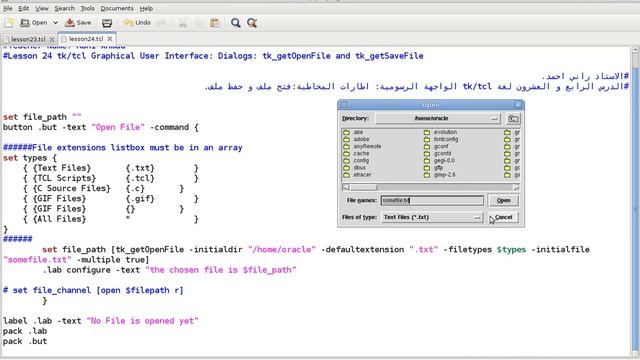Image resolution: width=640 pixels, height=360 pixels.
Task: Click the editor vertical scrollbar down arrow
Action: point(636,353)
